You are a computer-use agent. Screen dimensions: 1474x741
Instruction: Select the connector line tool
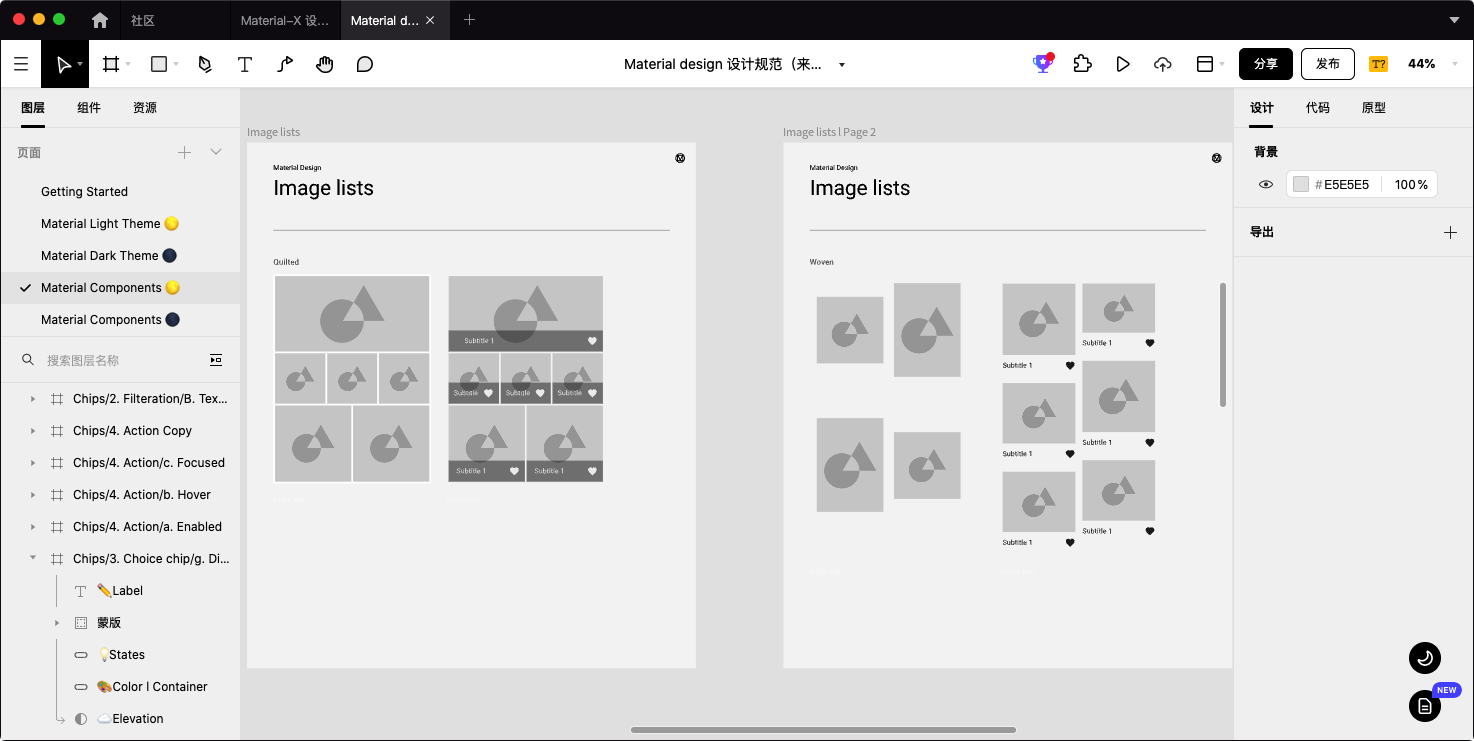coord(285,64)
